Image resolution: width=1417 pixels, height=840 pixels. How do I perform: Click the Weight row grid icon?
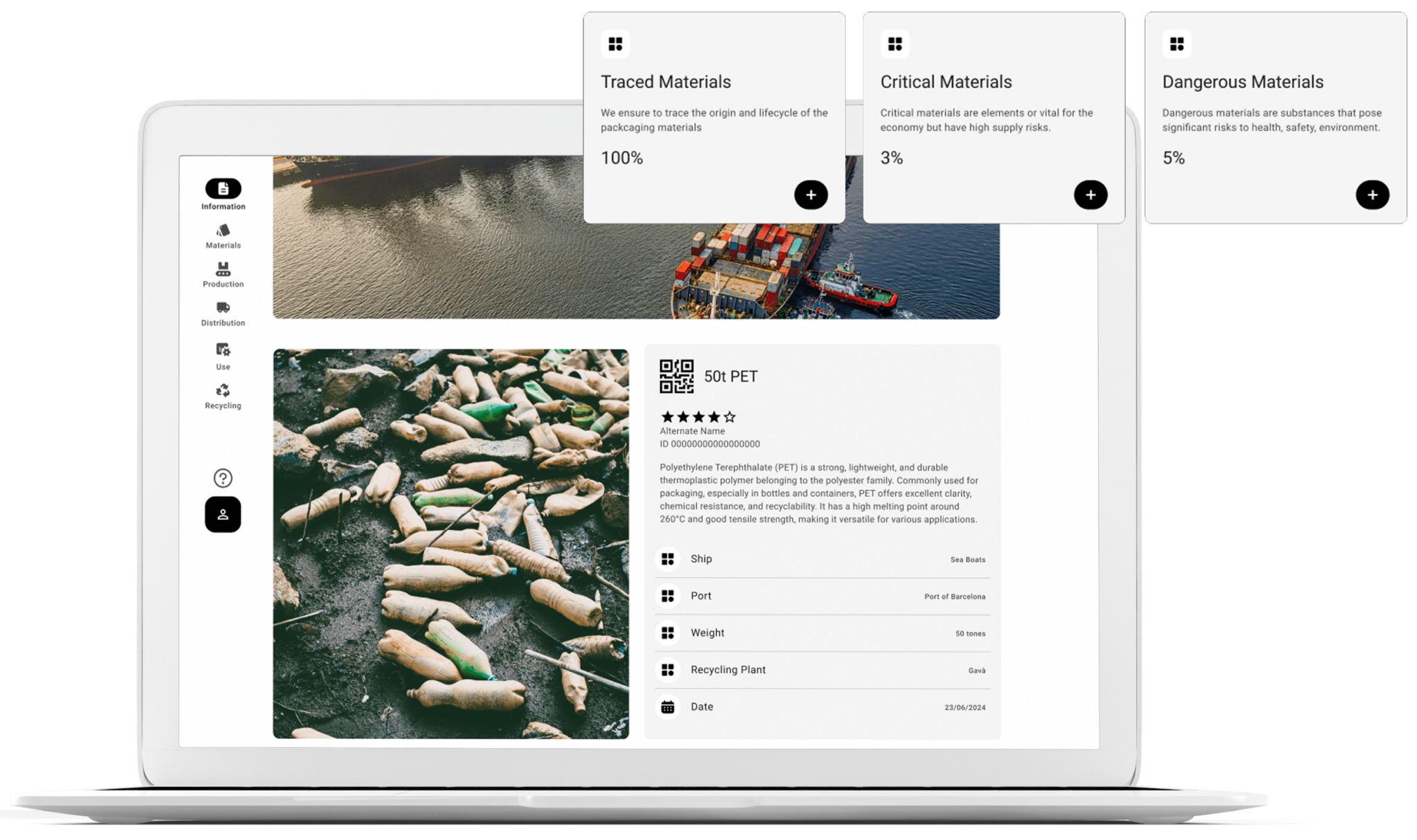coord(668,633)
